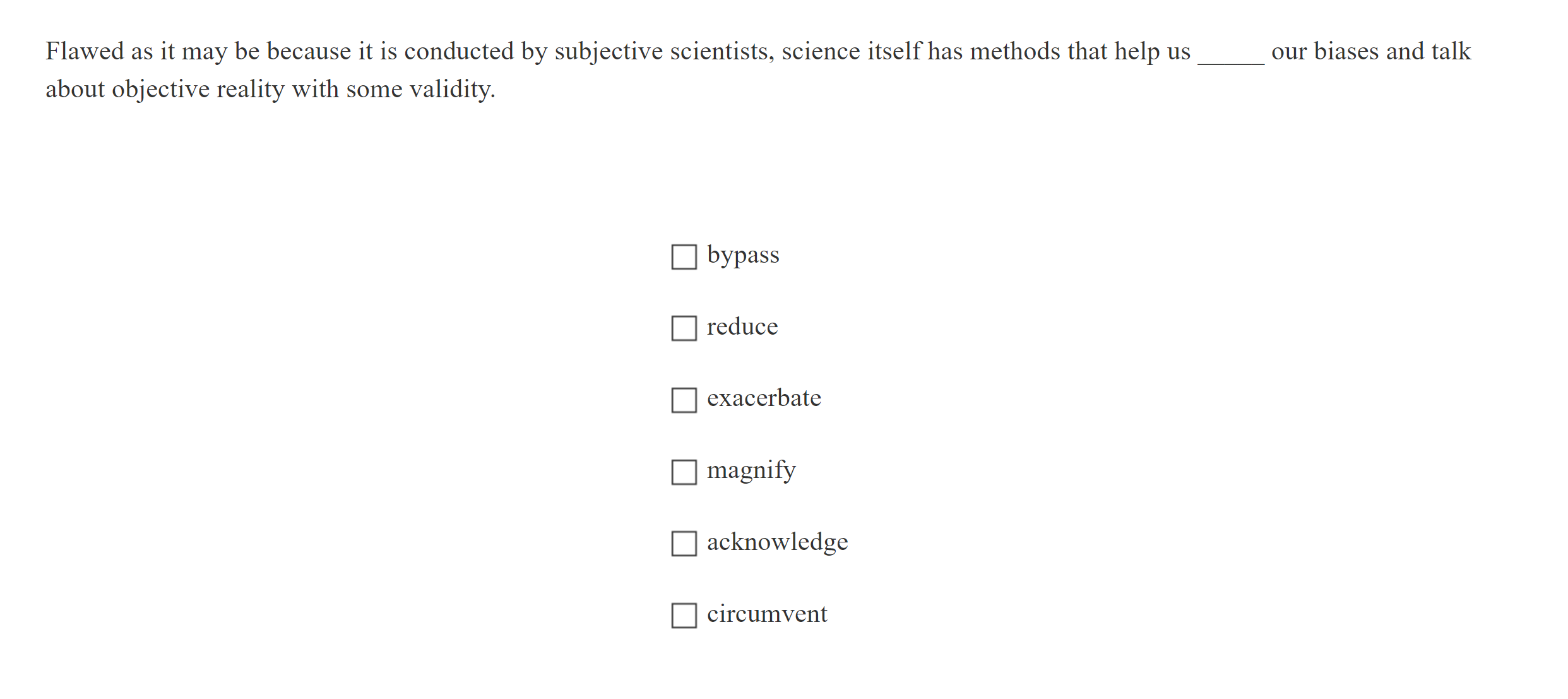Image resolution: width=1568 pixels, height=699 pixels.
Task: Toggle the checkbox beside circumvent
Action: click(x=684, y=614)
